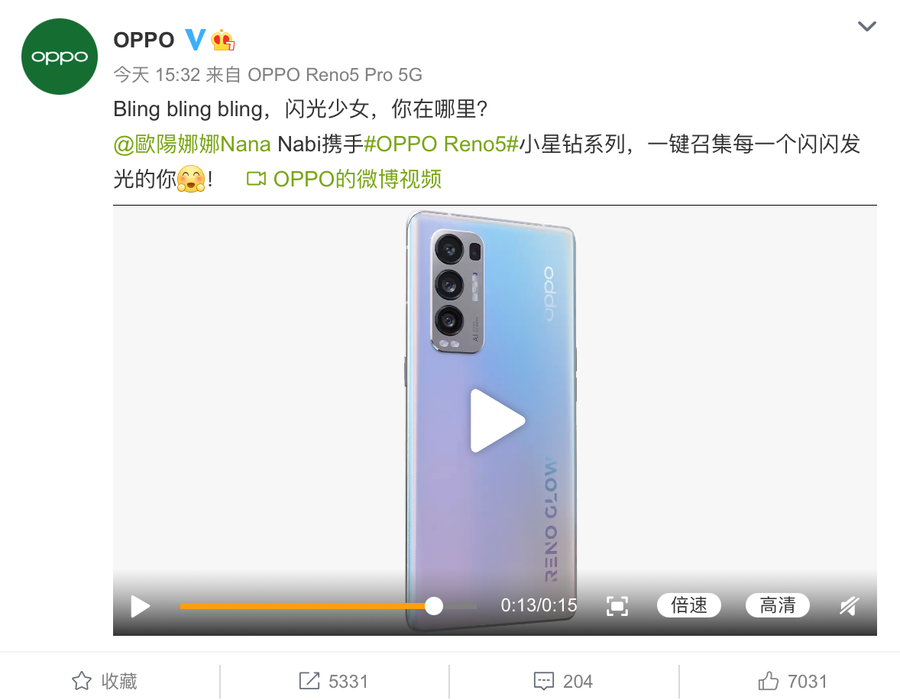Open the @歐陽娜娜Nana mention link
The width and height of the screenshot is (900, 700).
[192, 144]
